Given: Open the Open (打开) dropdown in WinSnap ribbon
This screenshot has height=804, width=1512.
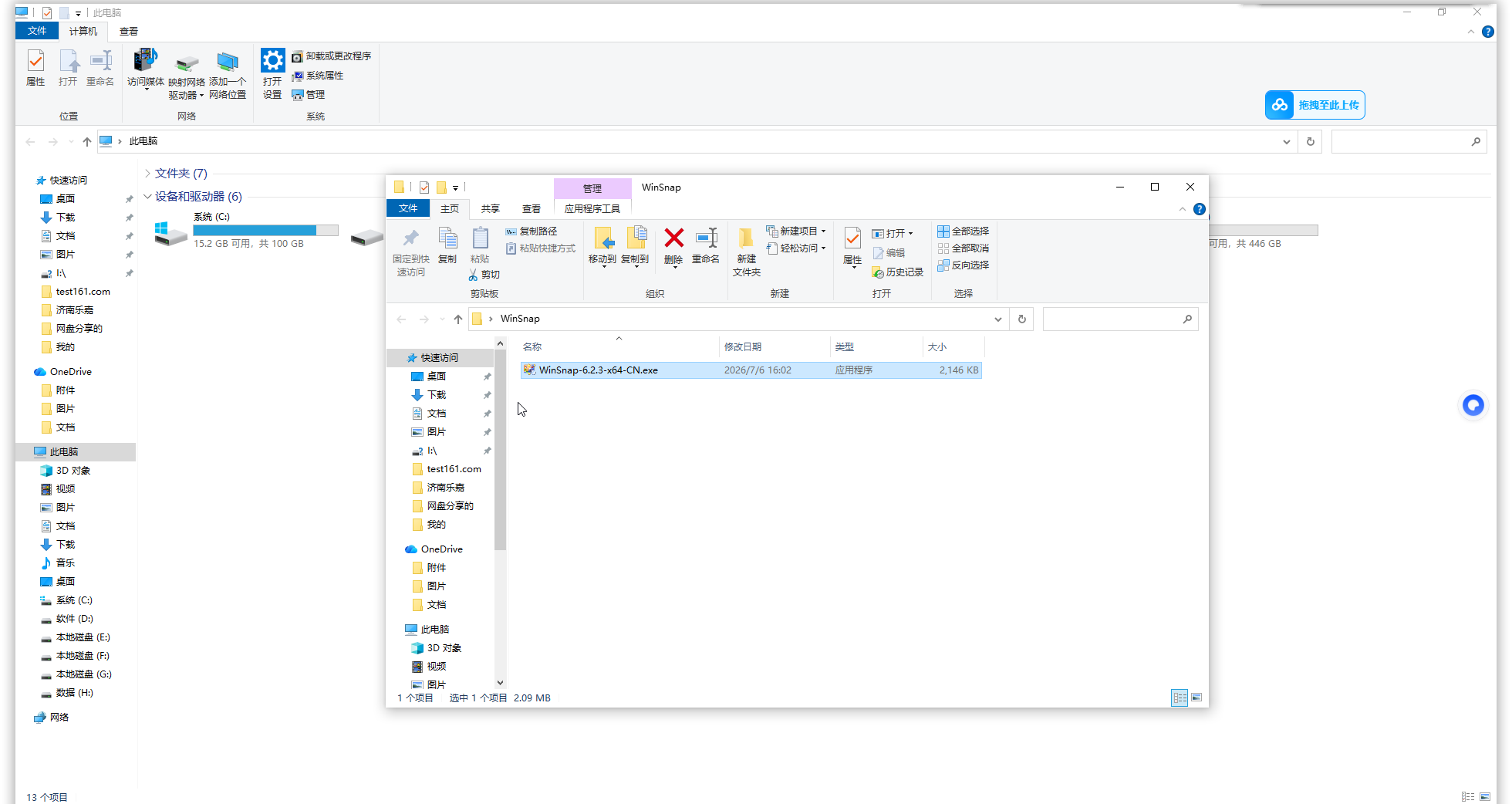Looking at the screenshot, I should click(x=893, y=234).
